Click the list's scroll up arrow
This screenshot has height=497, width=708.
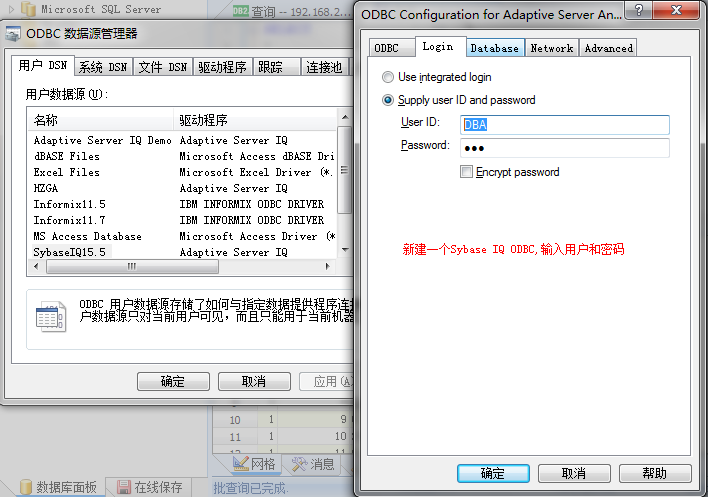[345, 117]
